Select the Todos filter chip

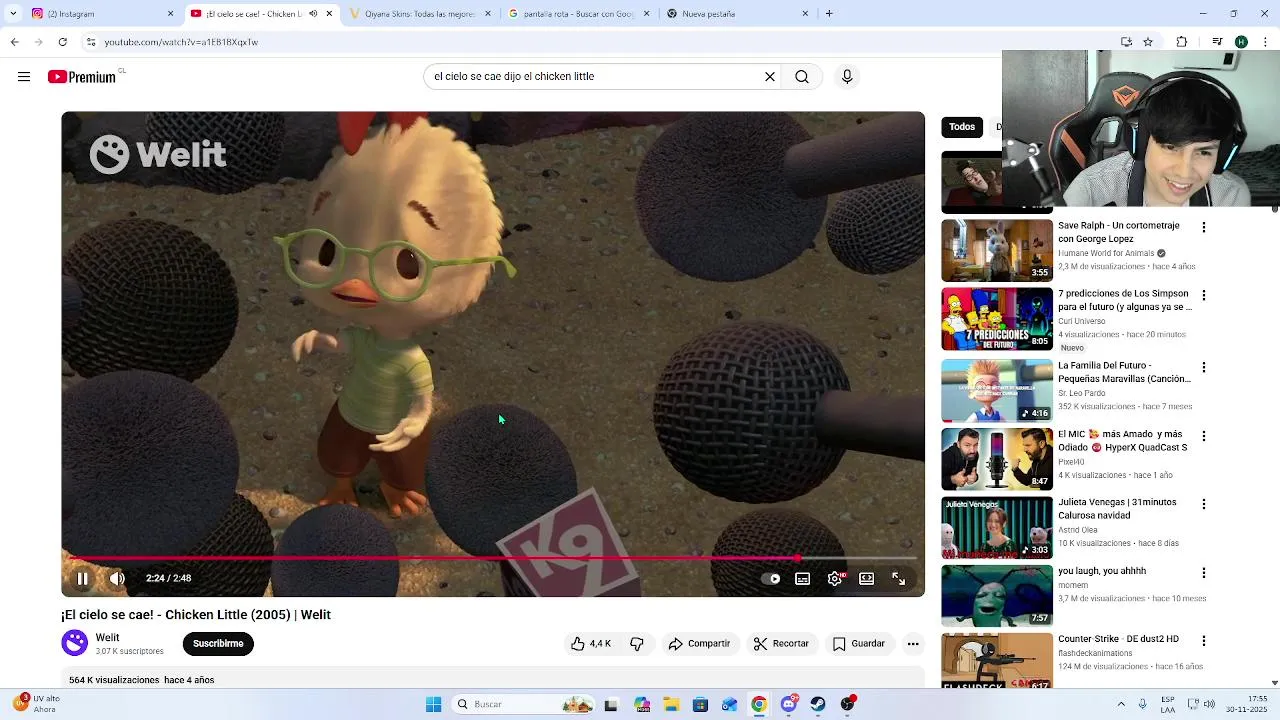[962, 127]
